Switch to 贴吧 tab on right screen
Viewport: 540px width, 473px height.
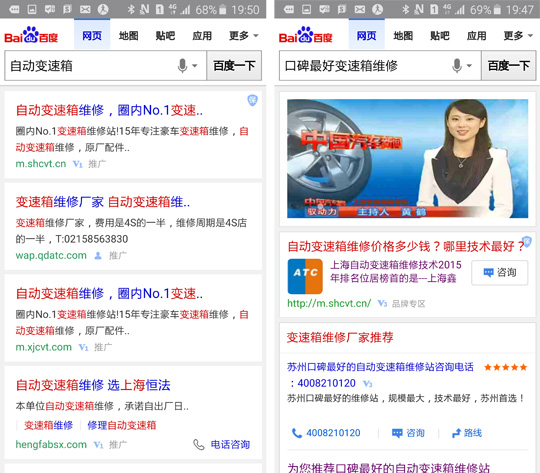(440, 35)
